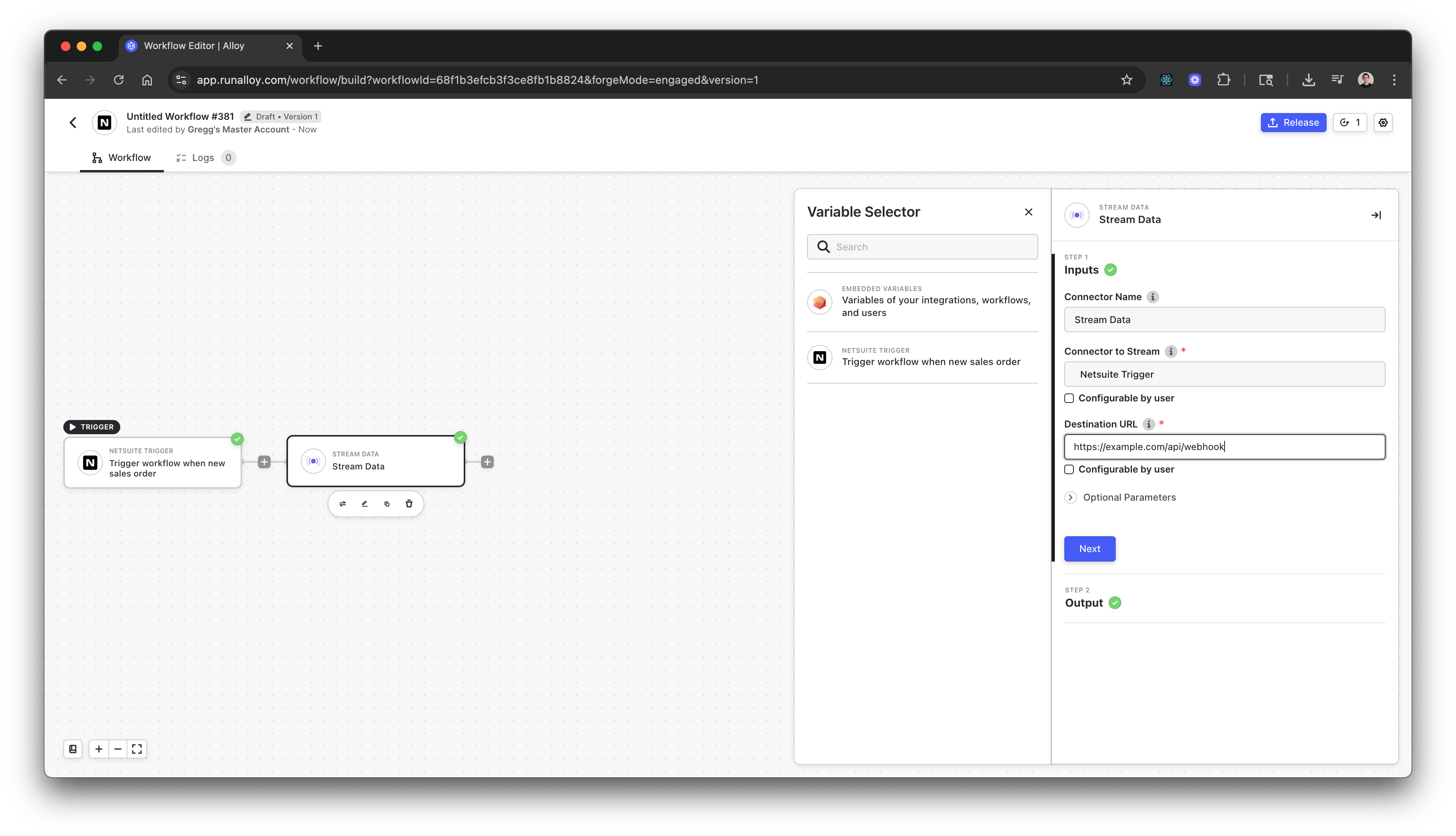Expand Optional Parameters section
Viewport: 1456px width, 836px height.
point(1071,497)
